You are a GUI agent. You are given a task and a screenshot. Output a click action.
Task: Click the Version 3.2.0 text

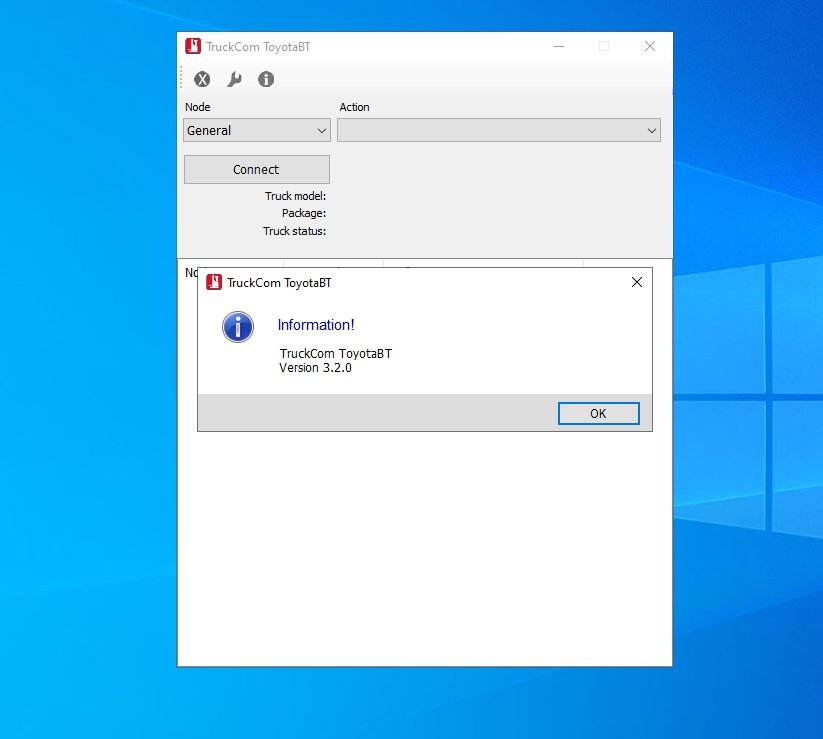tap(315, 368)
